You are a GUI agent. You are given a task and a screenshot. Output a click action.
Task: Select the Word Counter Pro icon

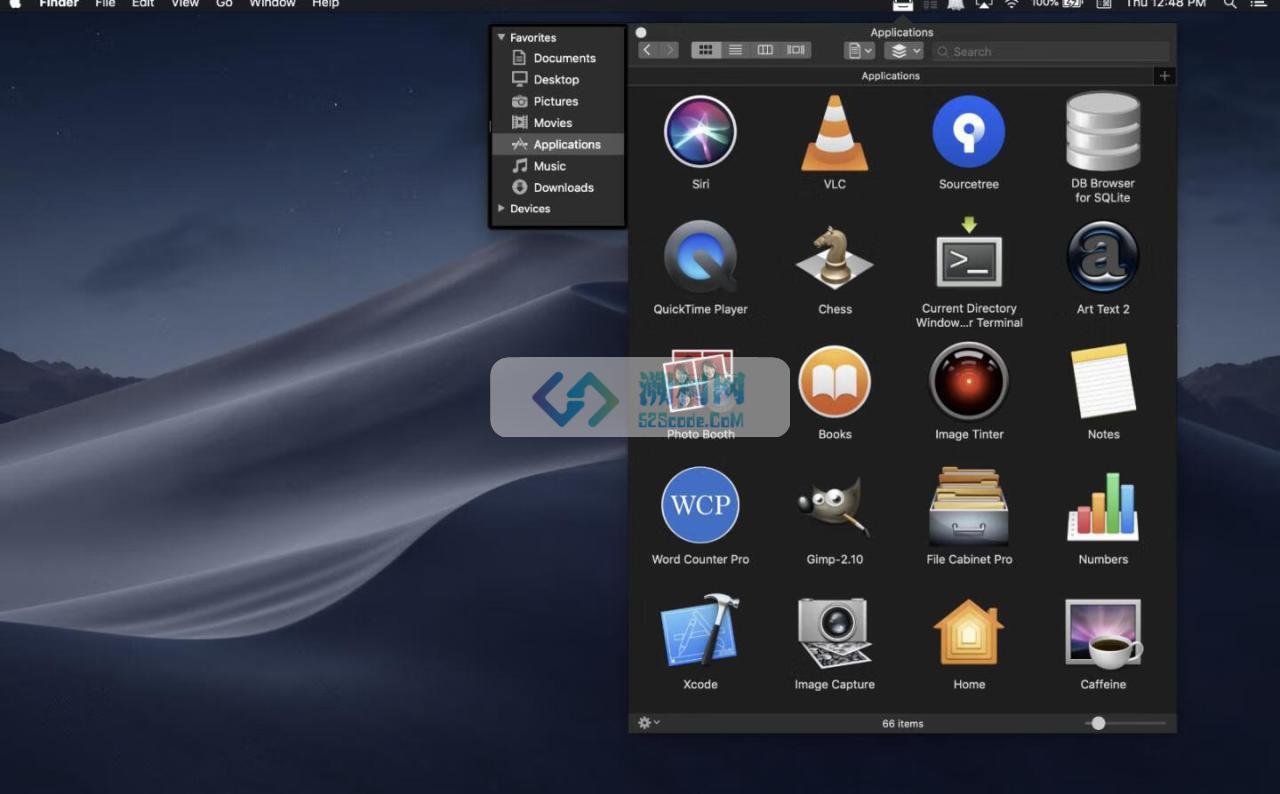700,505
